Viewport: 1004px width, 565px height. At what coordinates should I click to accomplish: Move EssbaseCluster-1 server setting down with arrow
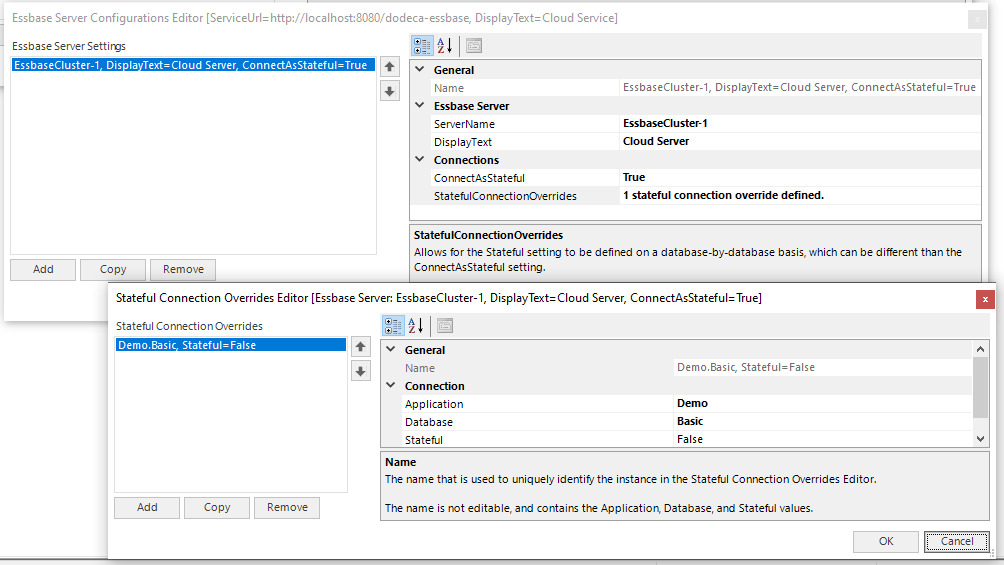point(389,92)
